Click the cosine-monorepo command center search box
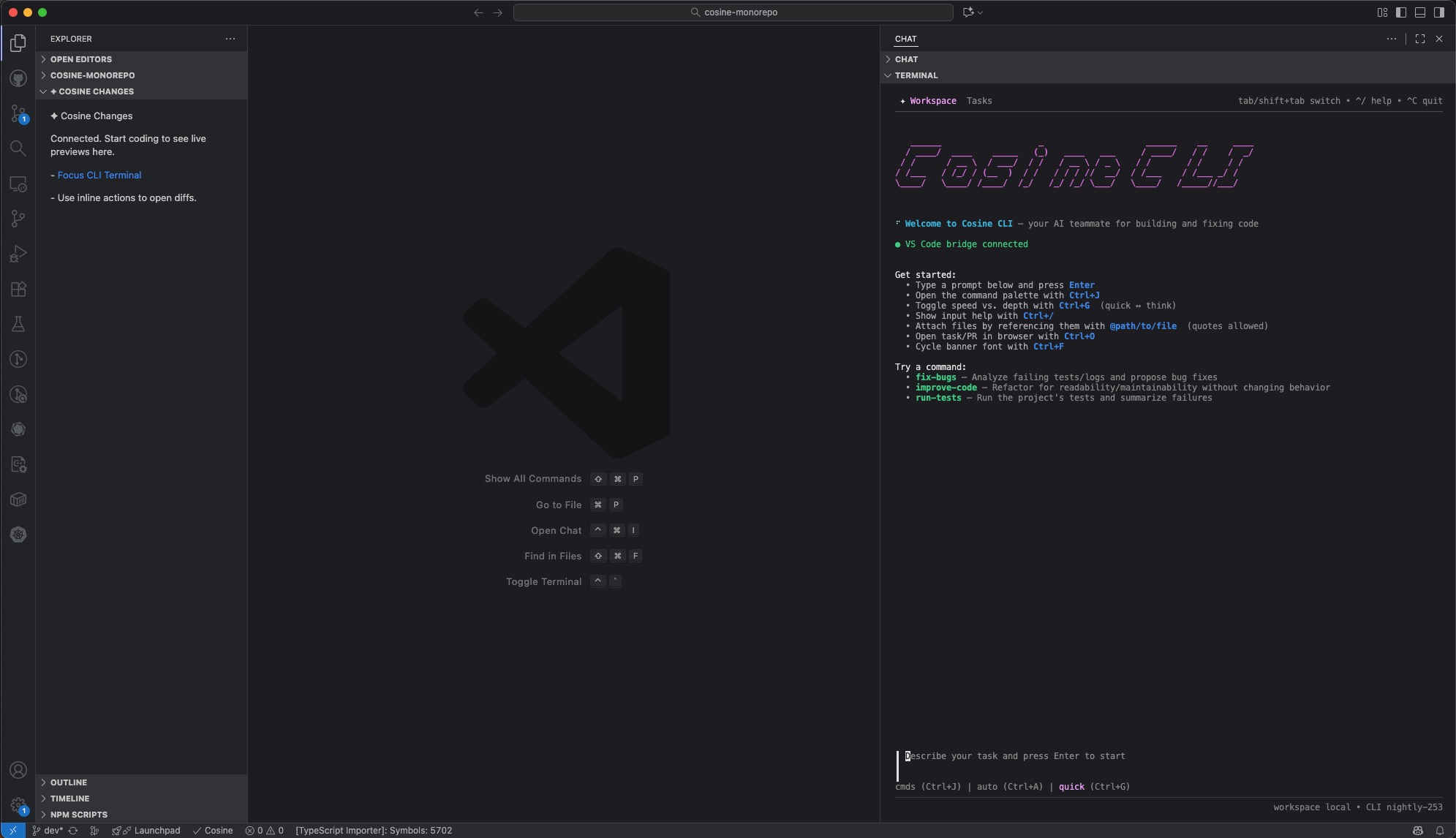 coord(733,12)
